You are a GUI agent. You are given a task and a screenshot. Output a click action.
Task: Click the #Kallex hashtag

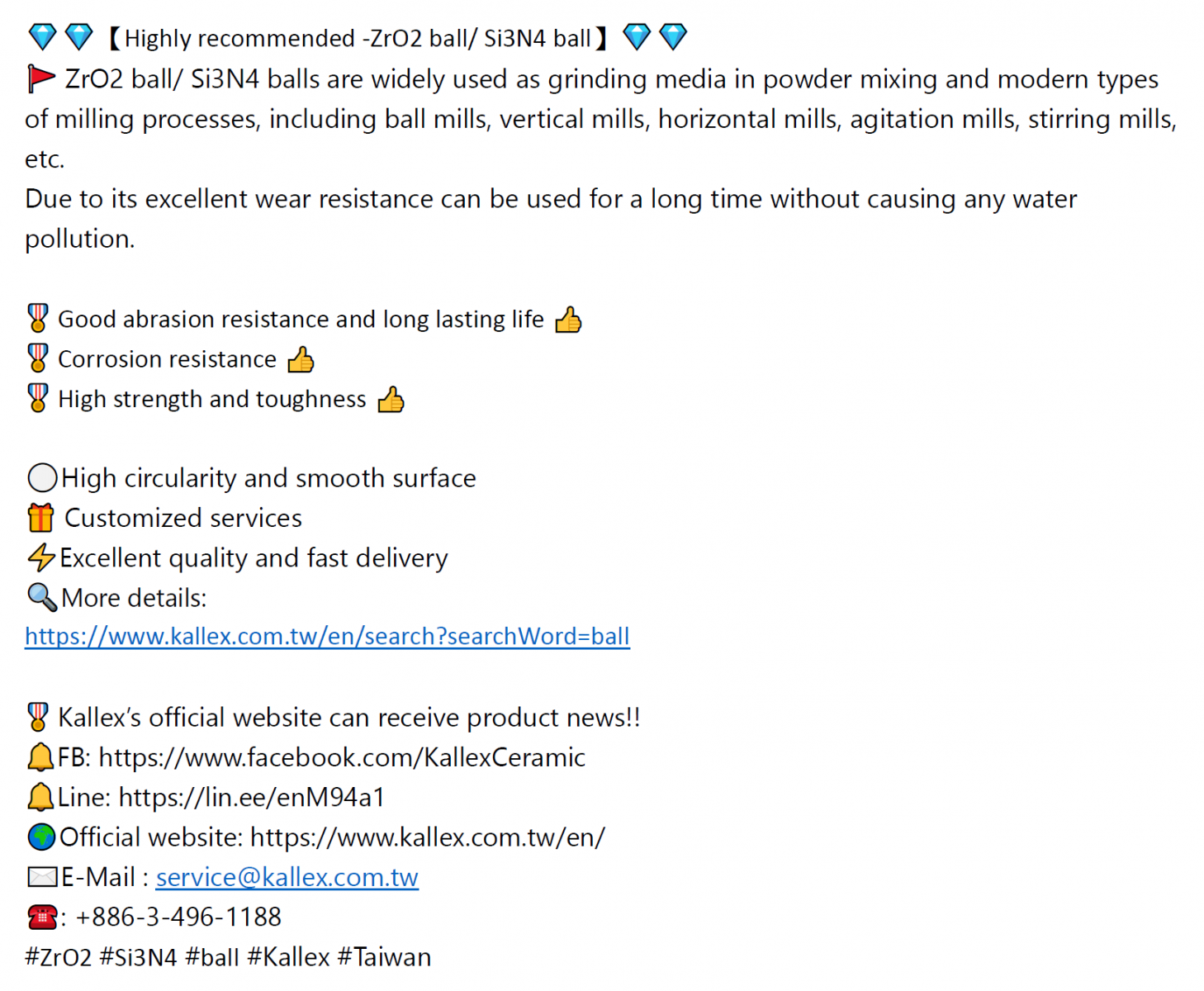(x=288, y=957)
